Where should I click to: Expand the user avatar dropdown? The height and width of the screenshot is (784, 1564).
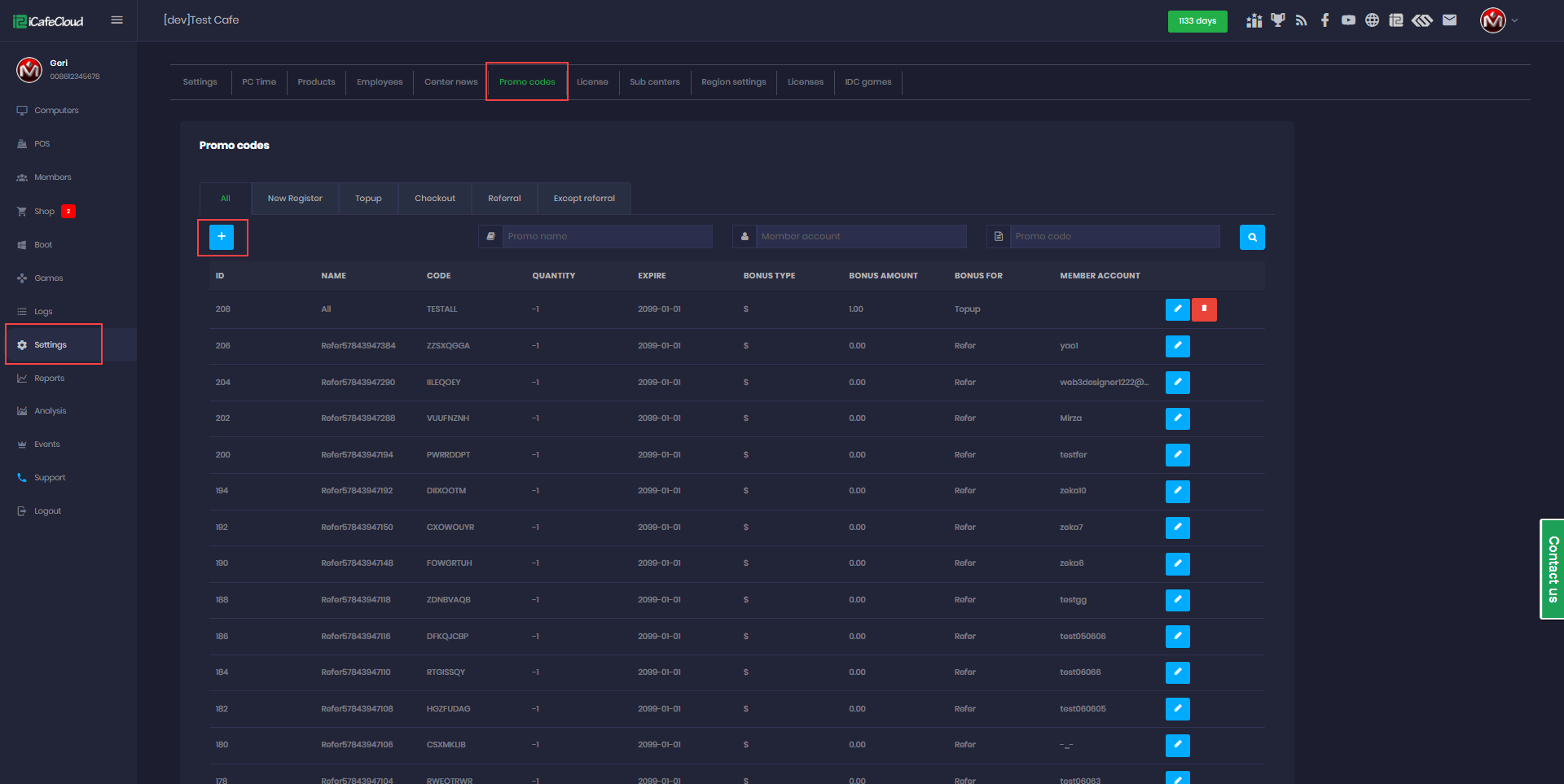(1499, 20)
